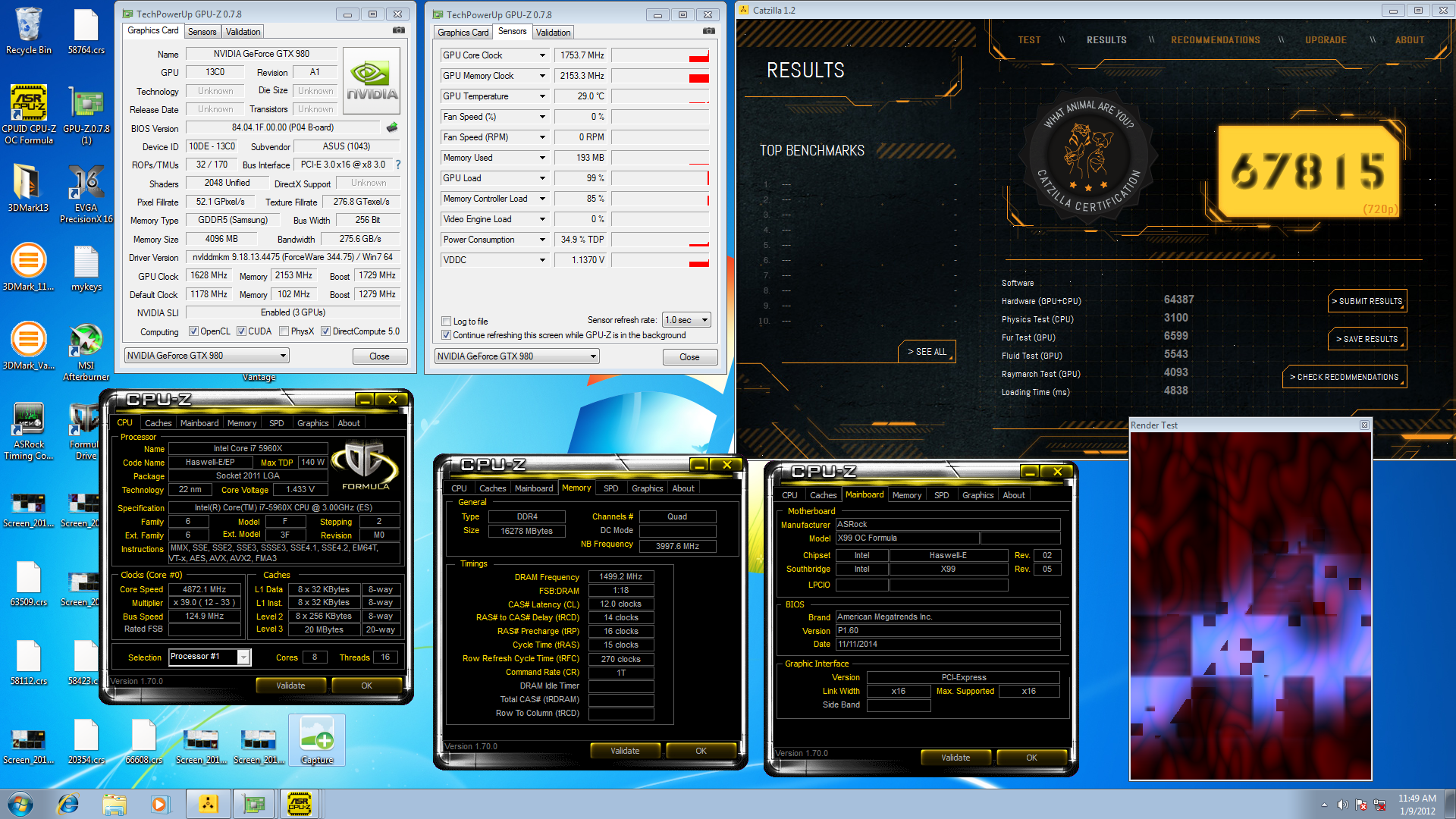Open the 63509.crs file icon
1456x819 pixels.
tap(28, 582)
